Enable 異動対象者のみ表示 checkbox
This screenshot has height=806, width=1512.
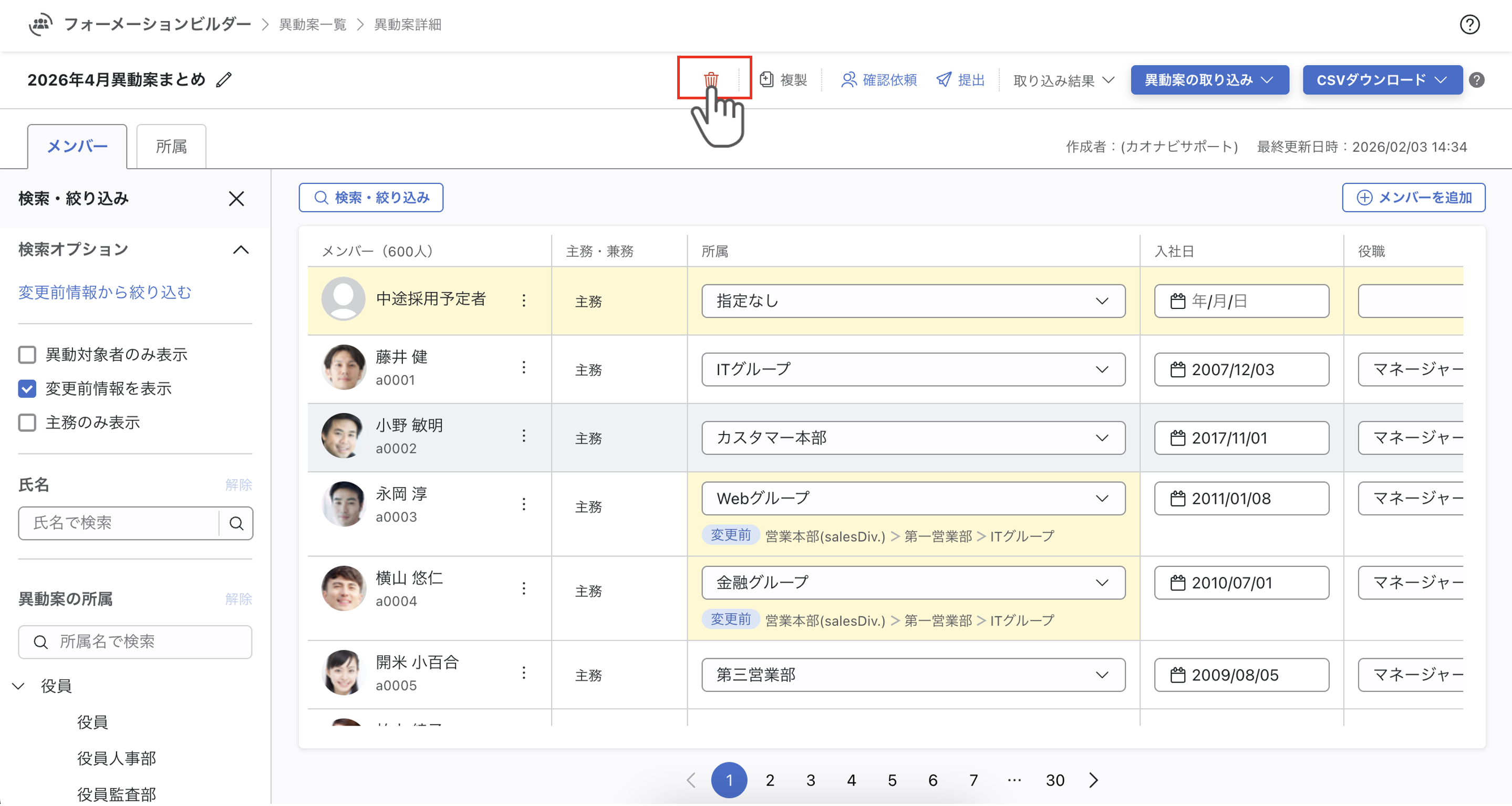[27, 355]
